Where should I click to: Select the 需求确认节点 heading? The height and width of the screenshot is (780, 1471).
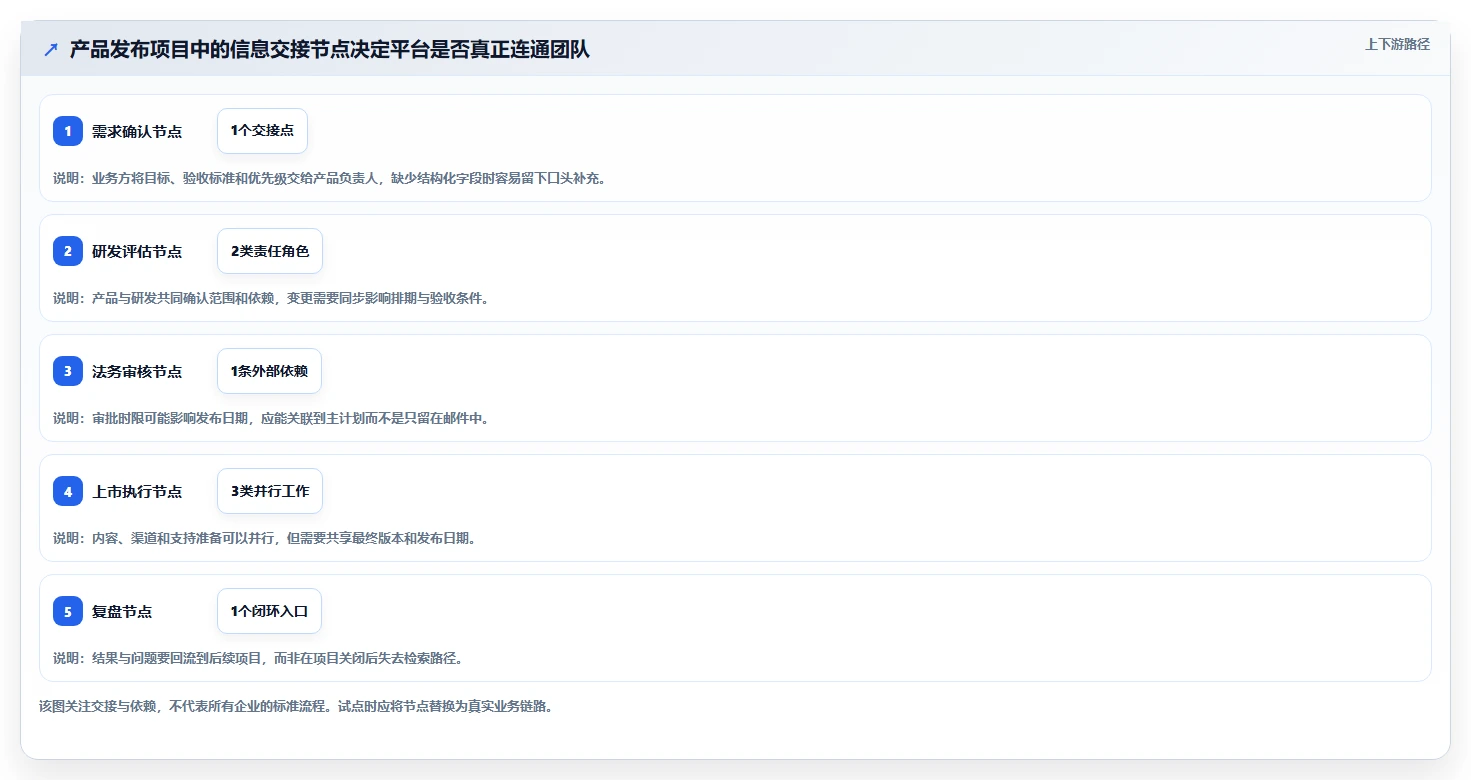click(137, 131)
